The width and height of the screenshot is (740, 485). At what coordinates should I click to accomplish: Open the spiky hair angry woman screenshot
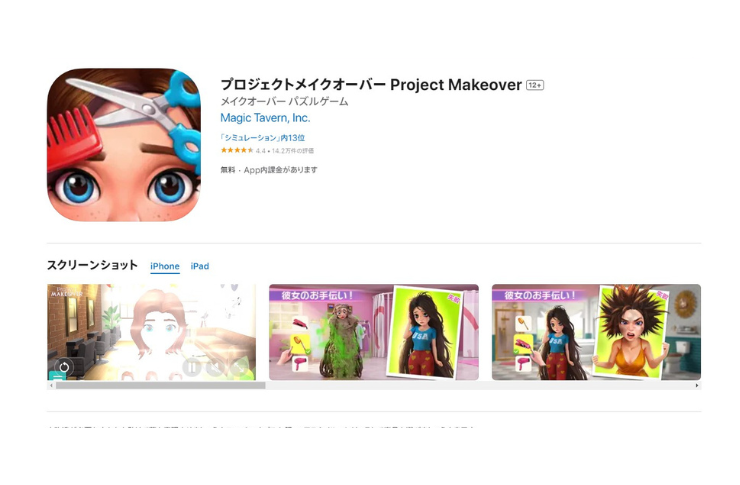596,332
